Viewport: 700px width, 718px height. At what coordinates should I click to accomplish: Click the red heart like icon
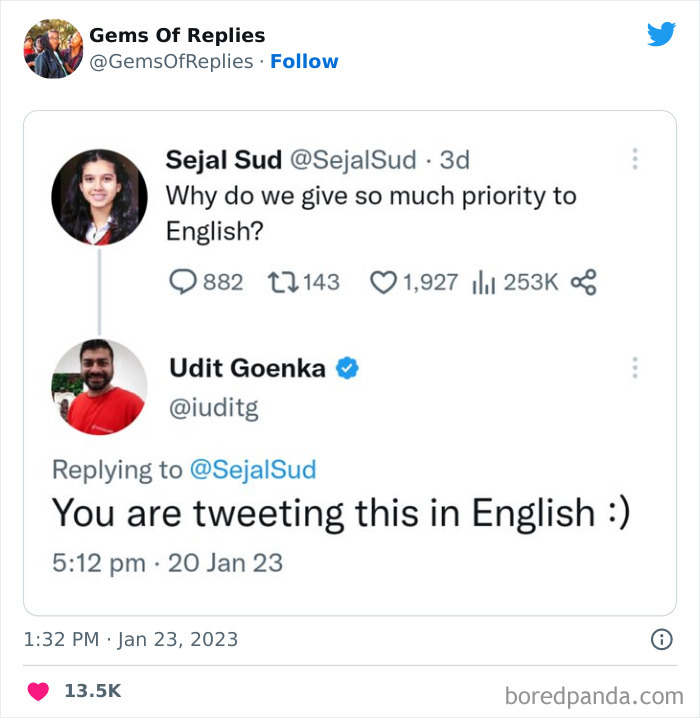[38, 691]
